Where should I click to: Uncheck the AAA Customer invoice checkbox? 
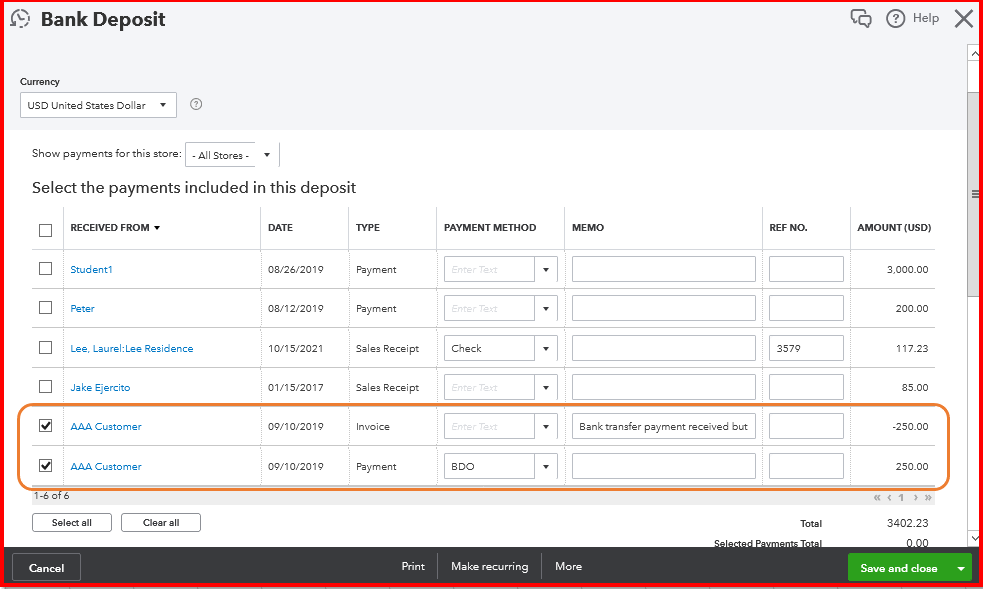[45, 425]
